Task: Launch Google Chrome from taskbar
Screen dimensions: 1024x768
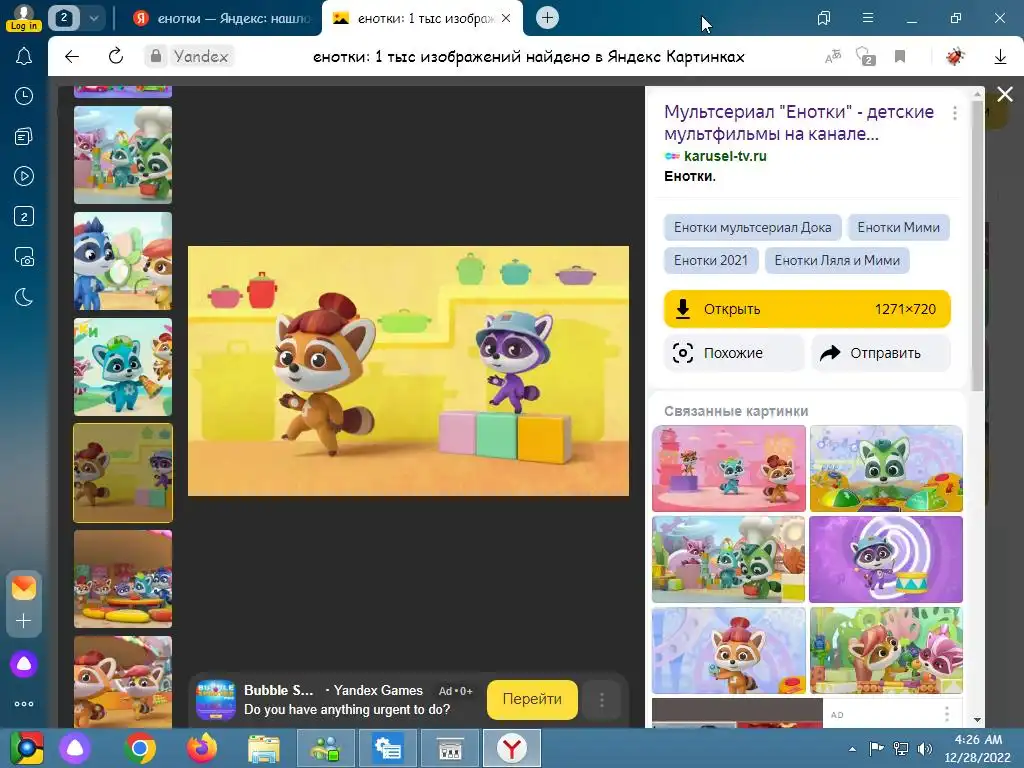Action: (139, 748)
